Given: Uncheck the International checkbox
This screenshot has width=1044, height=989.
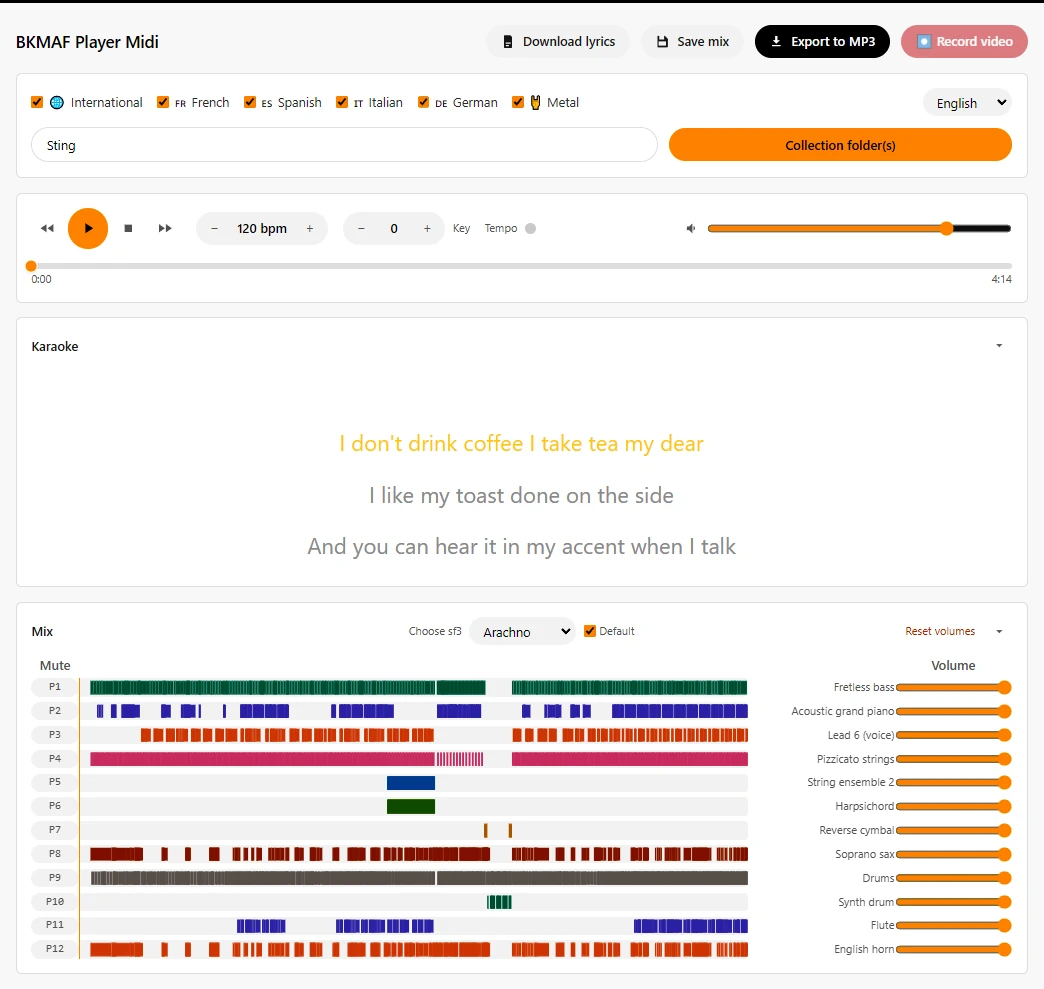Looking at the screenshot, I should click(x=37, y=102).
